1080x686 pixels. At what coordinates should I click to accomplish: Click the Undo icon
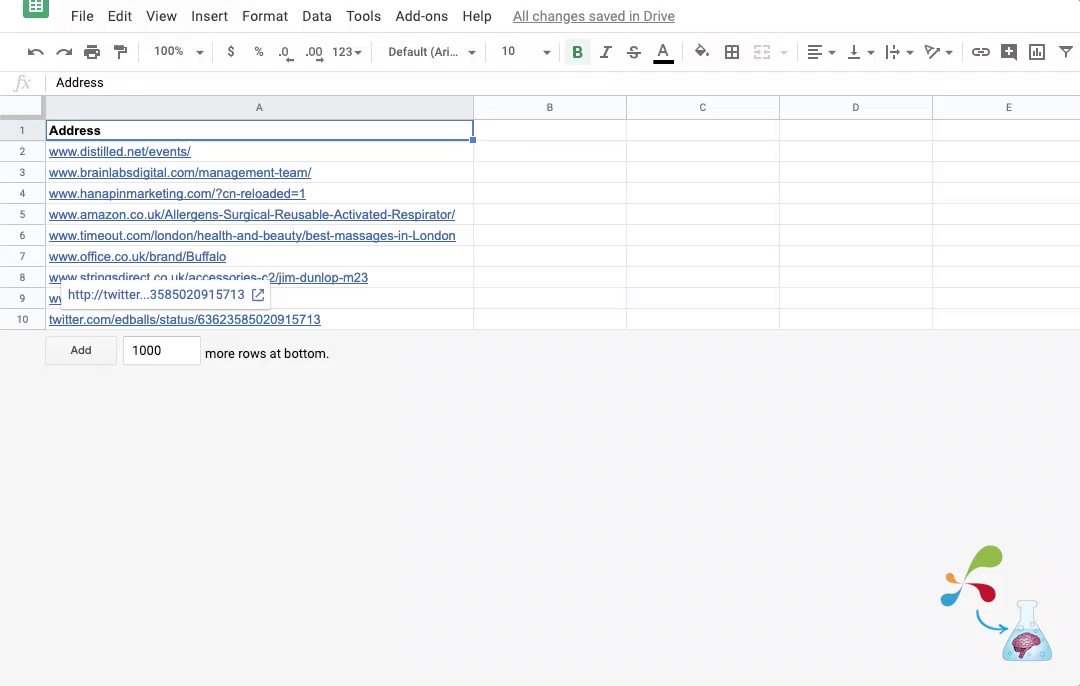(35, 52)
